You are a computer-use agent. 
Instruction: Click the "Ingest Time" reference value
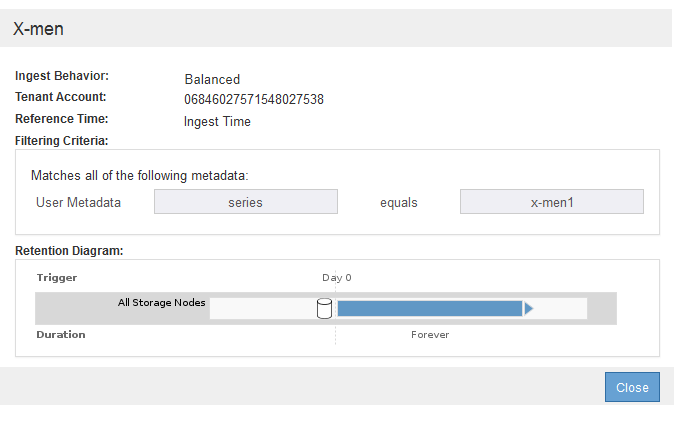pyautogui.click(x=217, y=122)
